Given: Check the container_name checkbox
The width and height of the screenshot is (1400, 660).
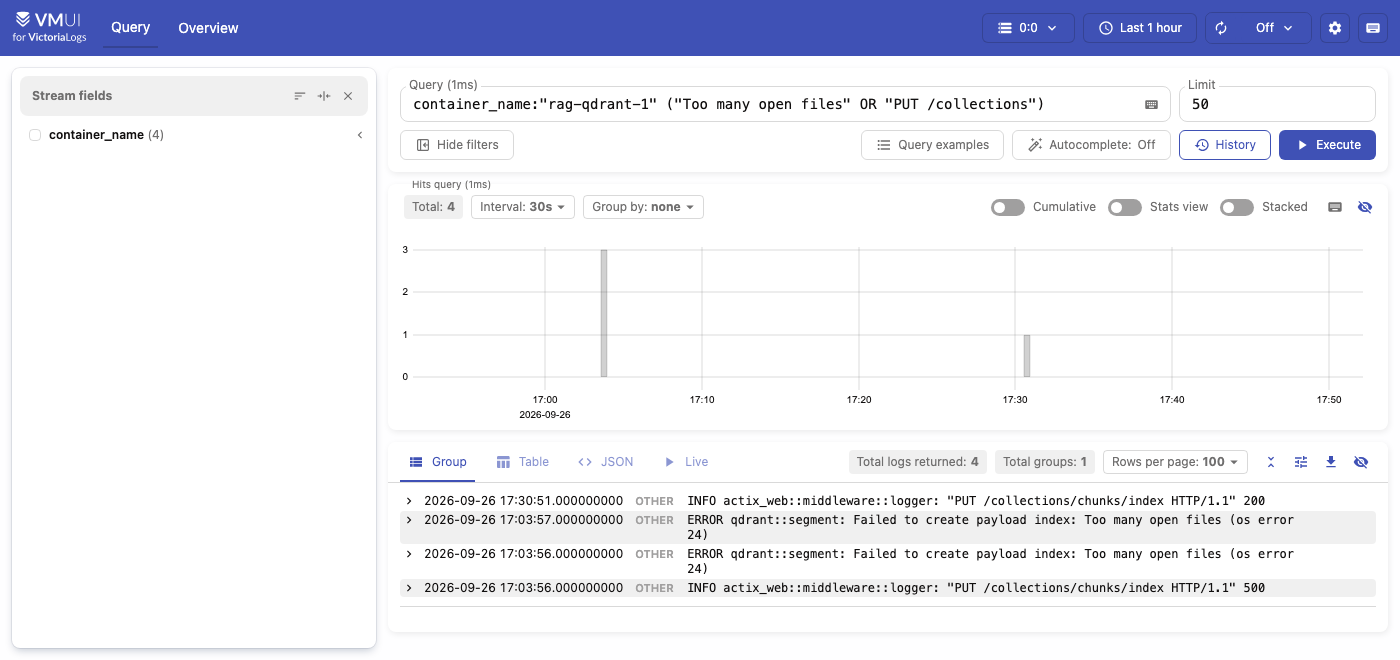Looking at the screenshot, I should (35, 135).
